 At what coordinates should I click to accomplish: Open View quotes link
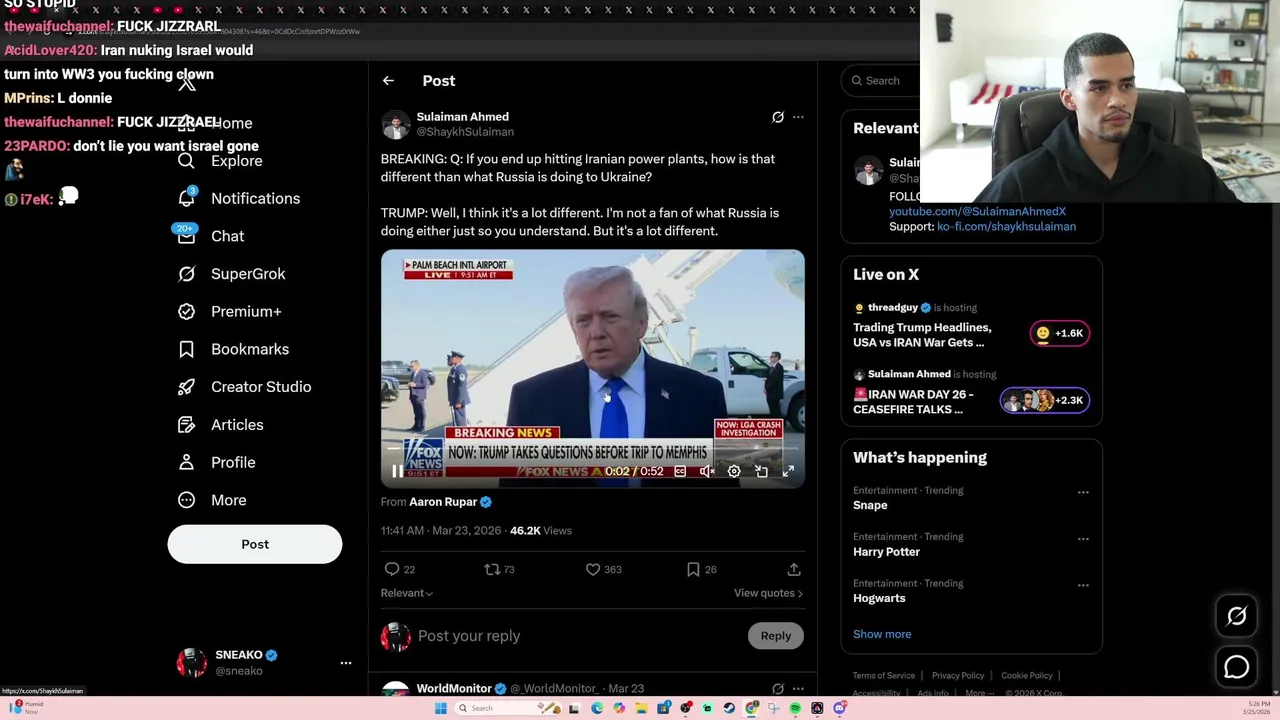768,593
